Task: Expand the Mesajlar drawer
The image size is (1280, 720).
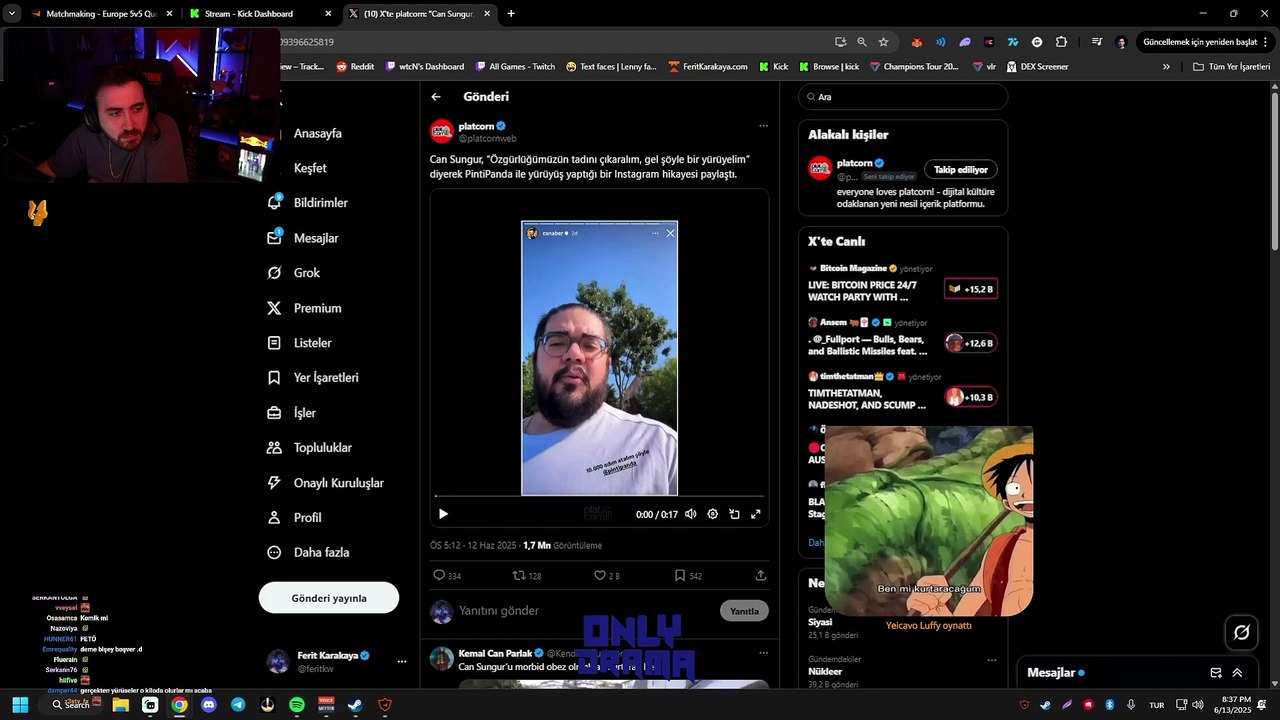Action: [1237, 673]
